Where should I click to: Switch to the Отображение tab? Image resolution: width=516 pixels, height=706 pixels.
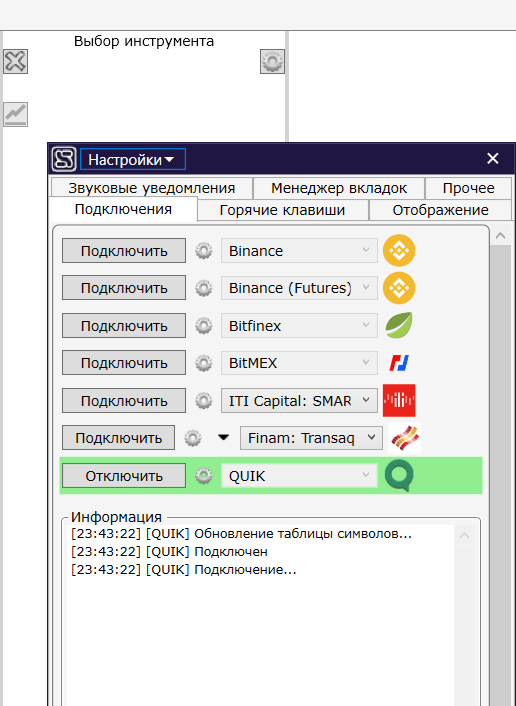(440, 210)
